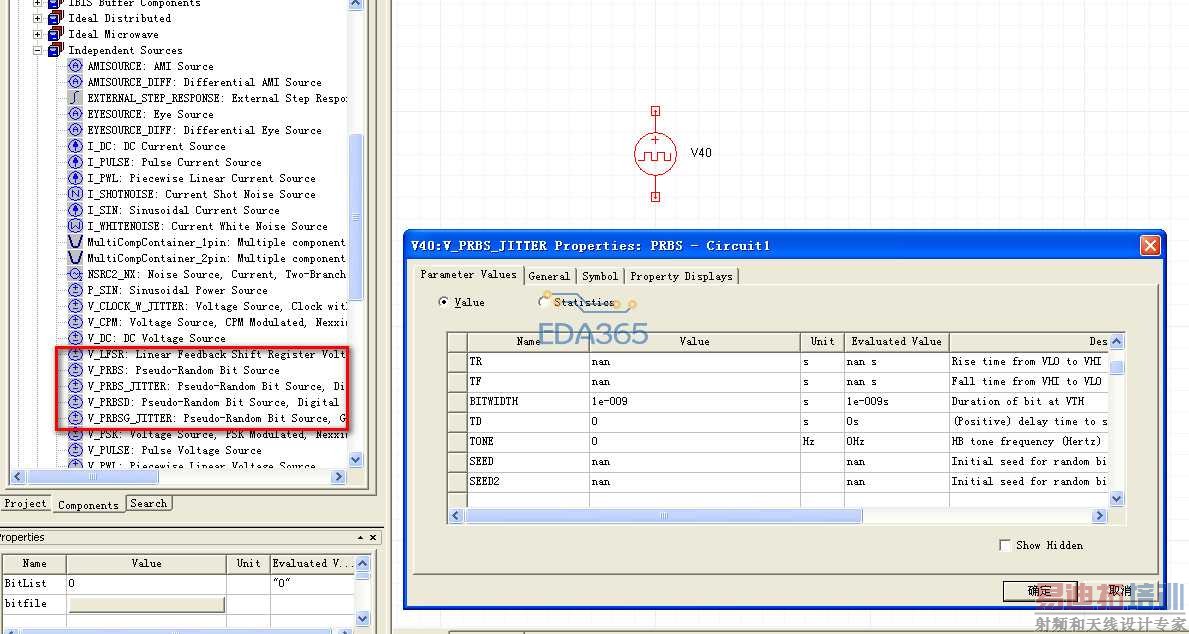The height and width of the screenshot is (634, 1189).
Task: Click the parameter table horizontal scrollbar
Action: 664,516
